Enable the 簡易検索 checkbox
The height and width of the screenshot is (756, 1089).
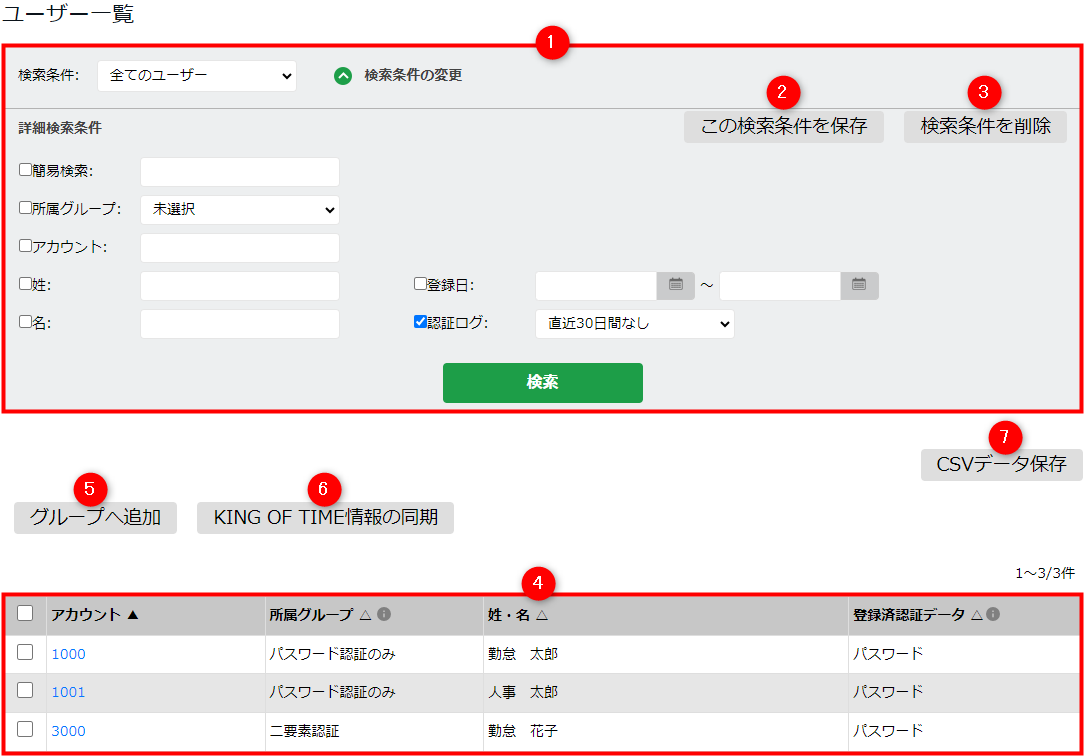pos(25,169)
